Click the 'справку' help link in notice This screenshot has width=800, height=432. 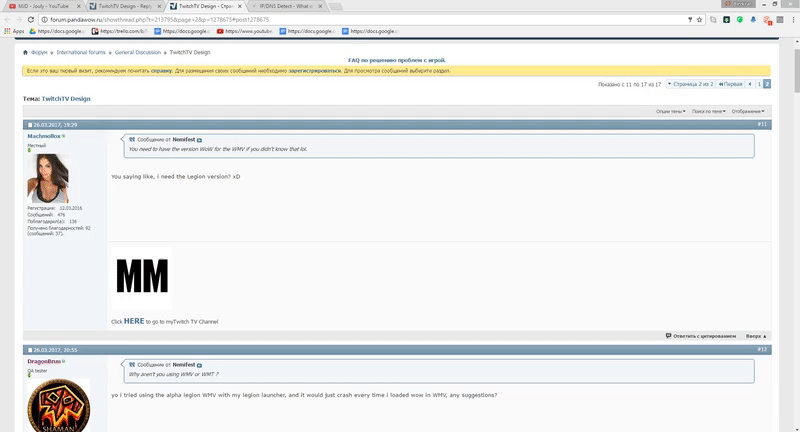pos(161,71)
